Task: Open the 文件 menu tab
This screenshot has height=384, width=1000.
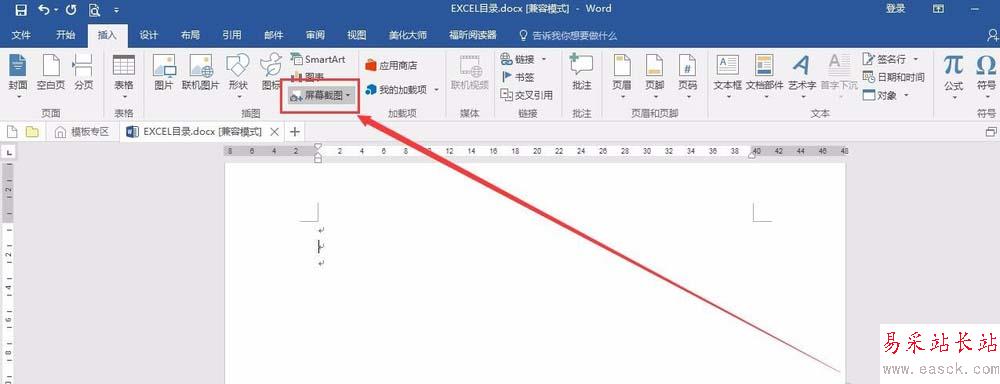Action: pyautogui.click(x=21, y=35)
